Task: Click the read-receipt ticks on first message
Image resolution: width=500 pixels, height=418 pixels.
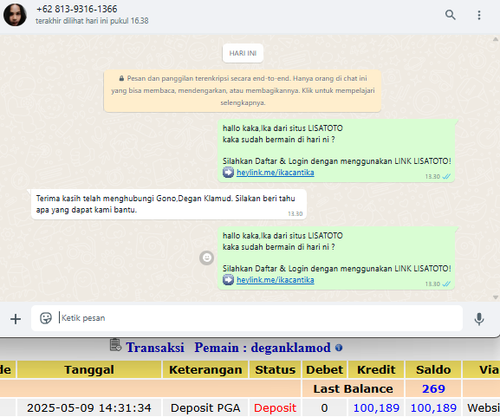Action: click(446, 176)
